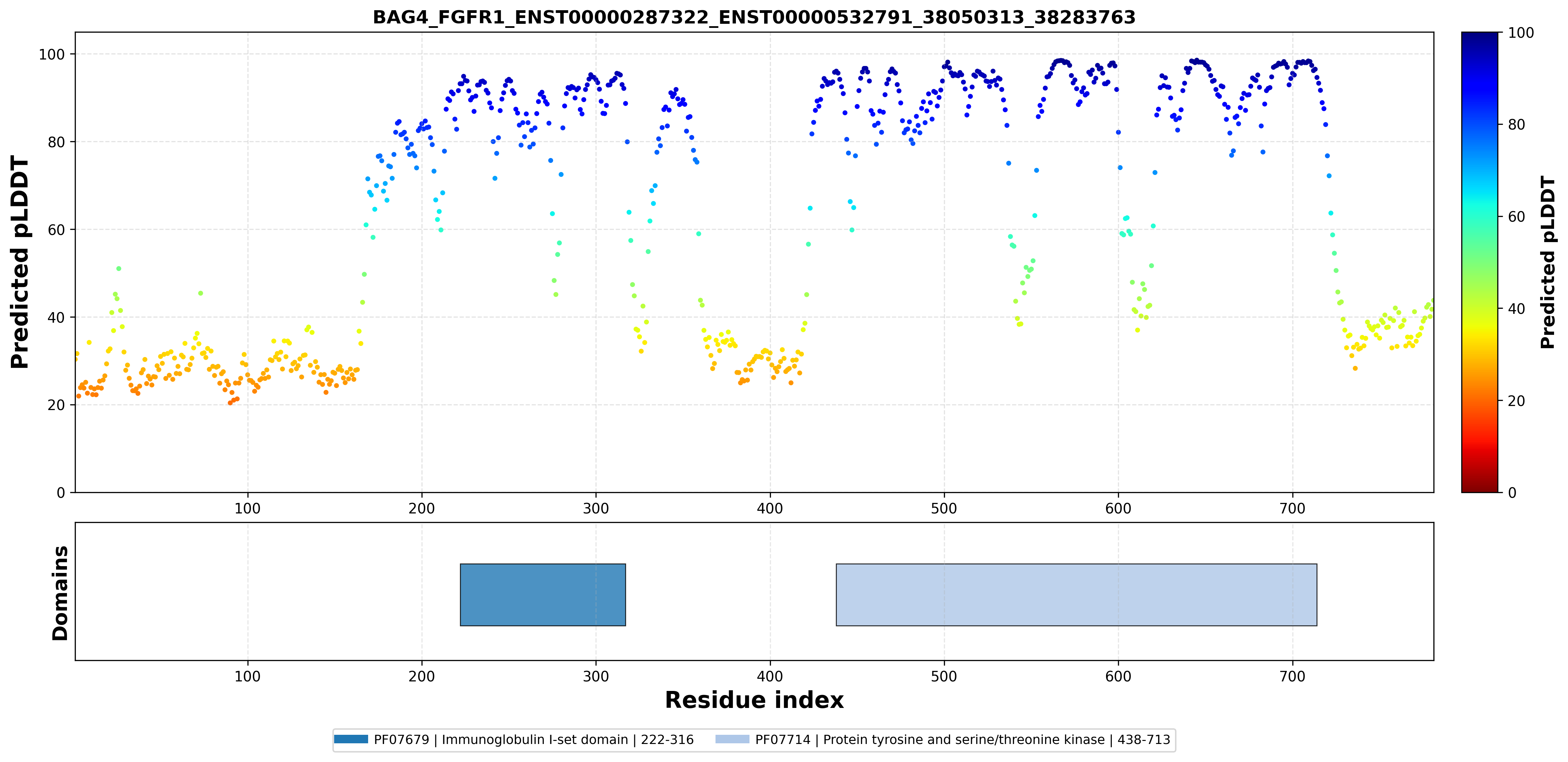Click the 60 tick label on the colorbar
The height and width of the screenshot is (762, 1568).
point(1516,217)
